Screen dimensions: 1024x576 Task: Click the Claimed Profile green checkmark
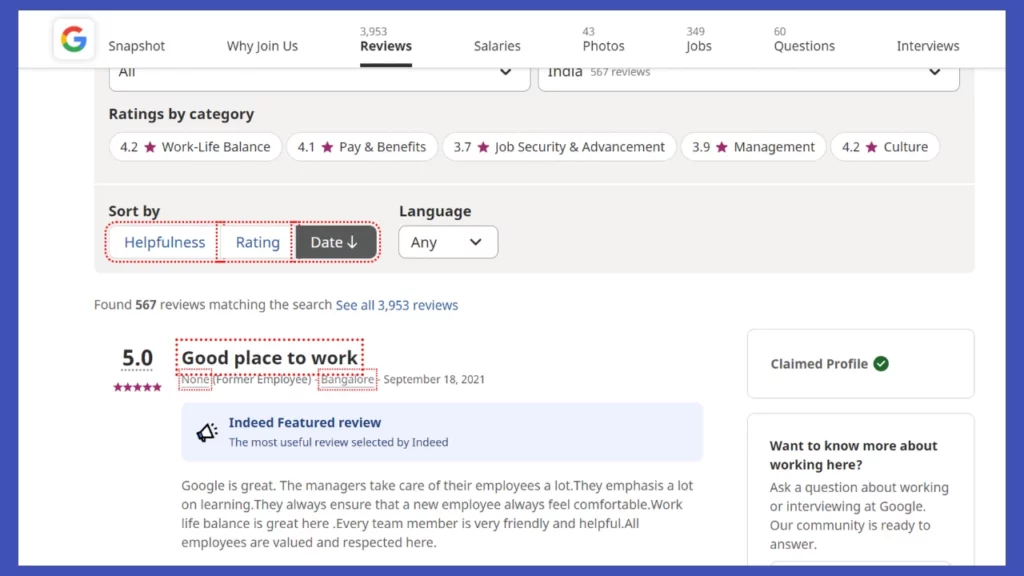coord(881,364)
